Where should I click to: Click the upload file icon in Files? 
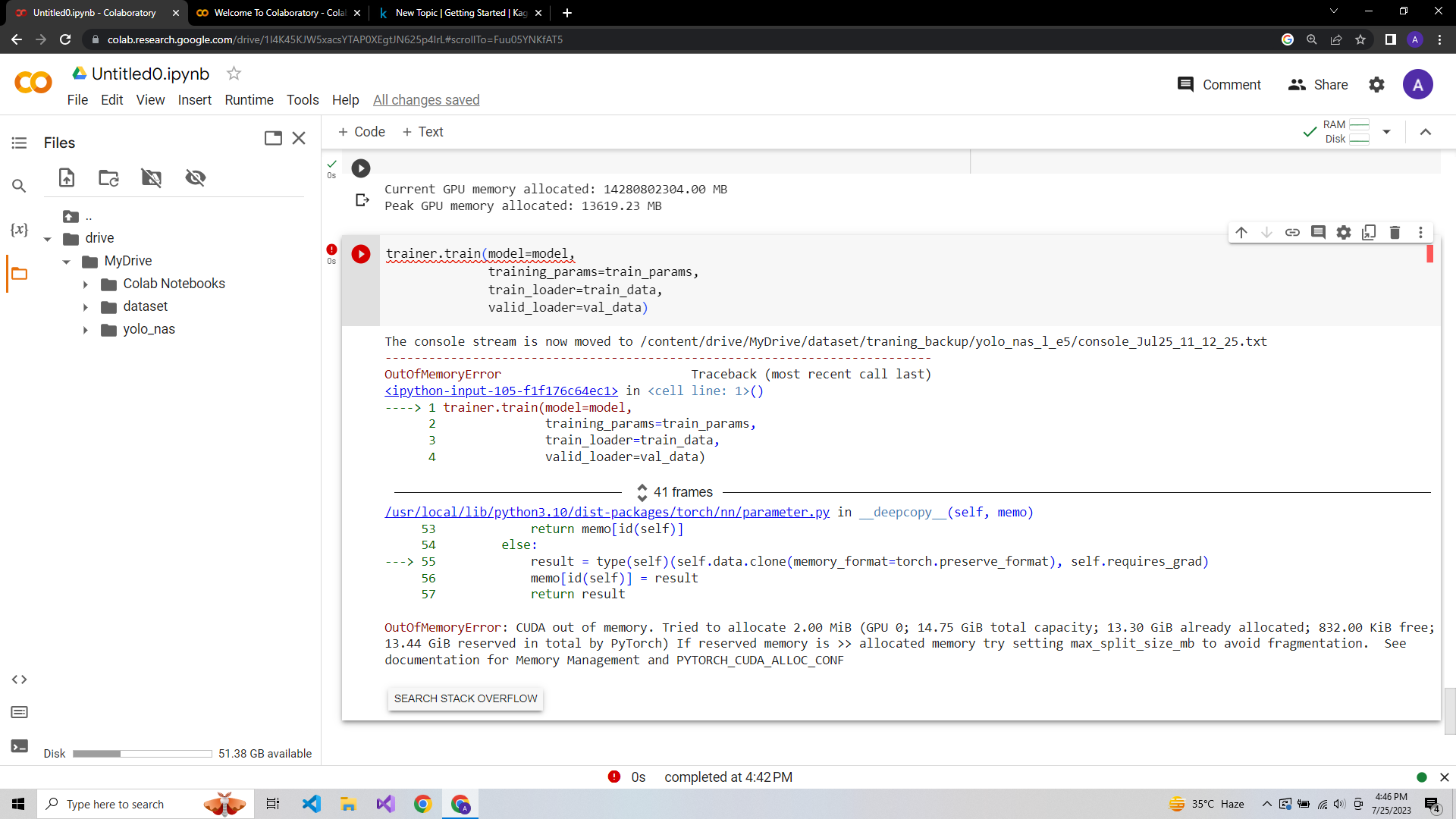click(67, 177)
